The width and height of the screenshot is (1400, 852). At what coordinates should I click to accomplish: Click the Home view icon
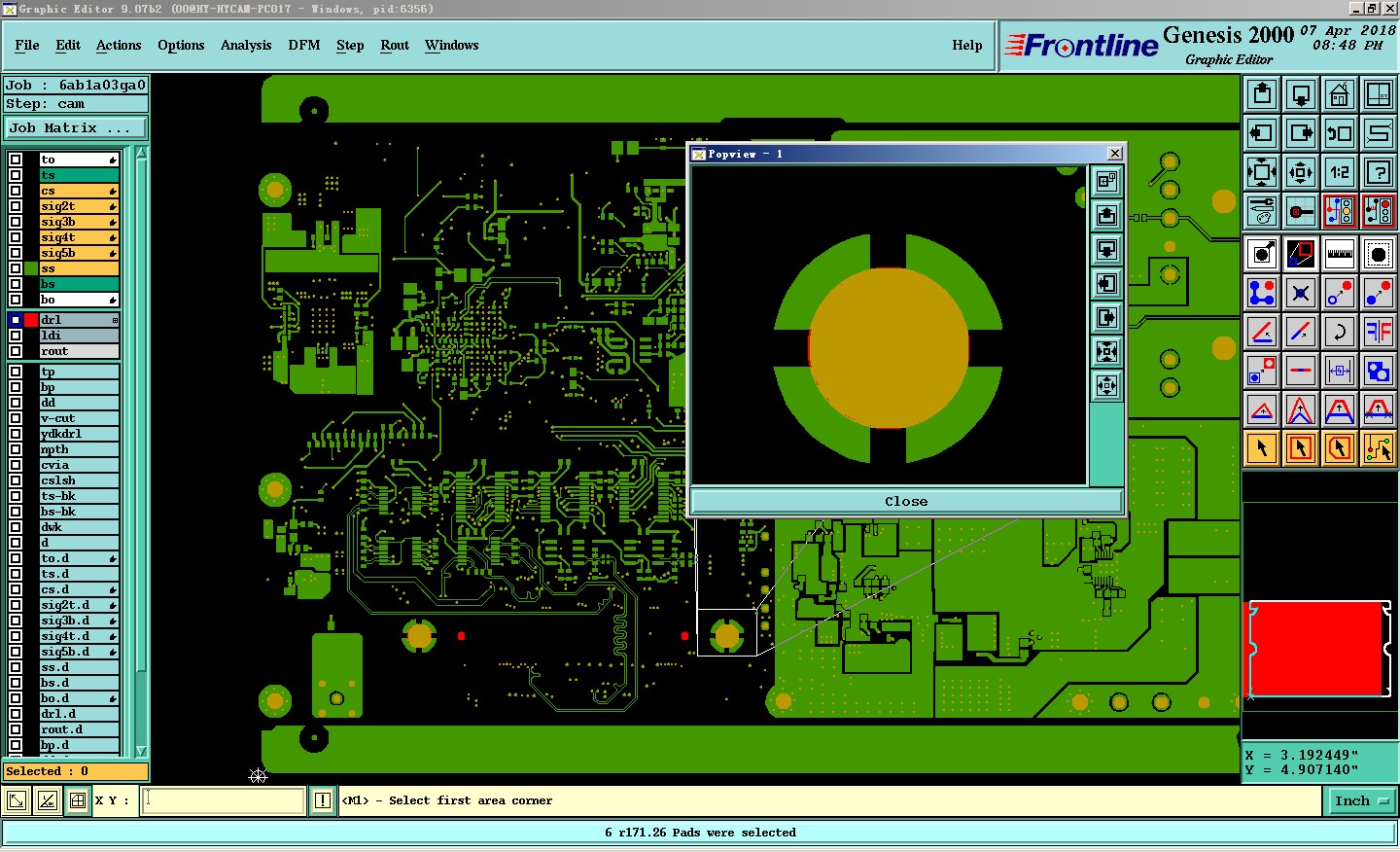tap(1340, 94)
